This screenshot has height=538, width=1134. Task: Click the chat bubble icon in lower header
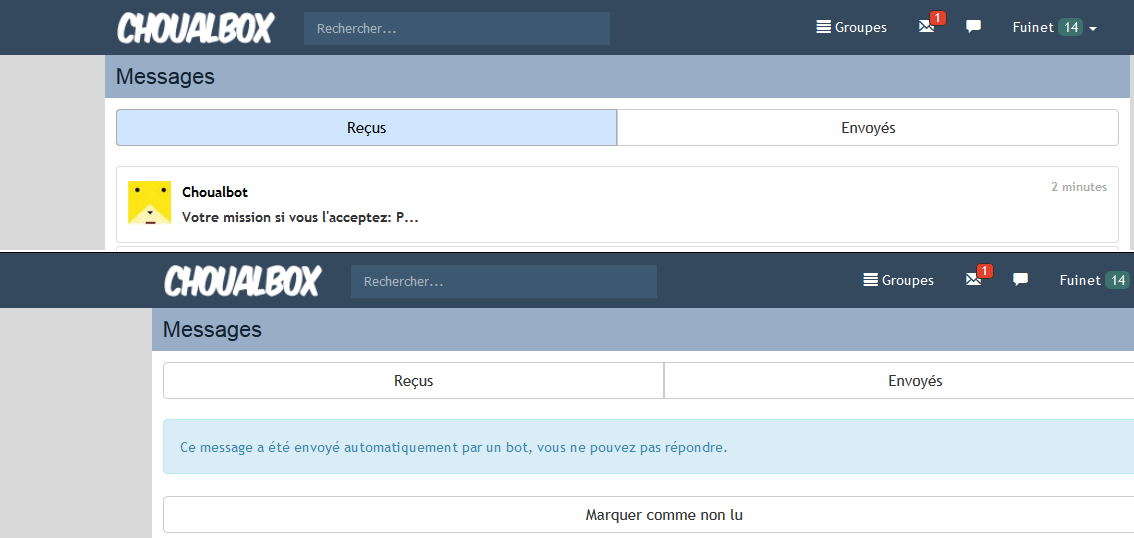click(1020, 280)
